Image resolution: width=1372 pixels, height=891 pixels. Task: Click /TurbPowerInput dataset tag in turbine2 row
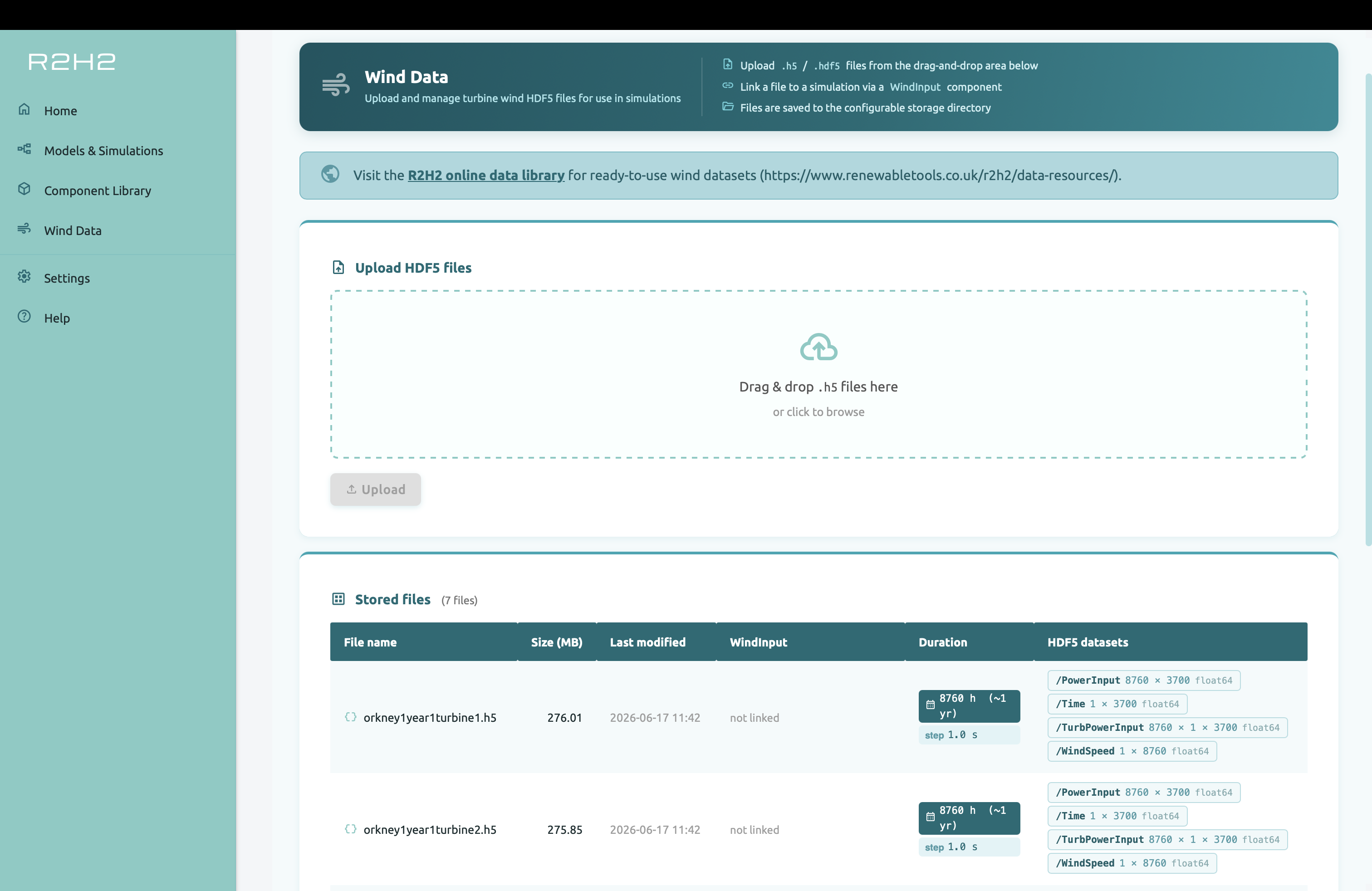[x=1167, y=840]
